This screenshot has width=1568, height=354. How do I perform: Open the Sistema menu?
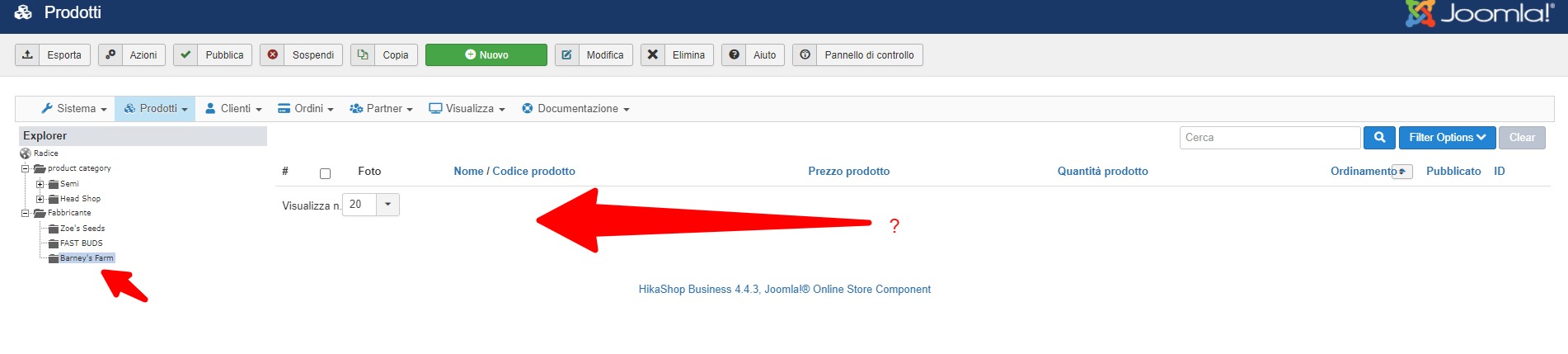(x=74, y=109)
